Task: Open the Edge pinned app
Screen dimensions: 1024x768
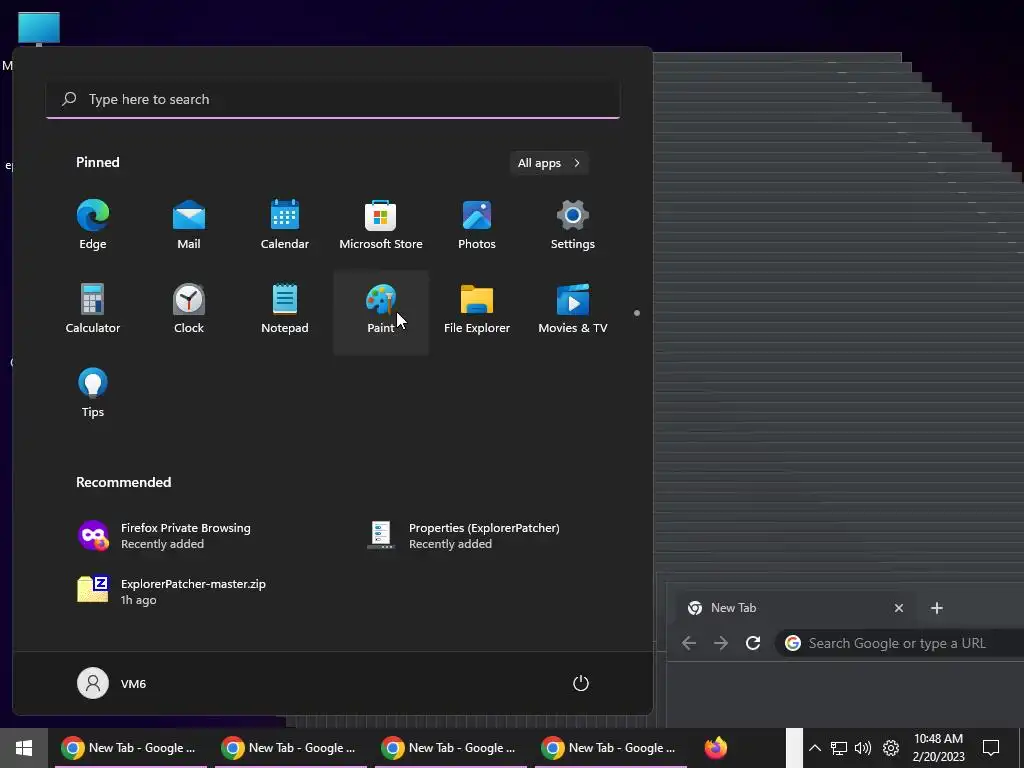Action: pyautogui.click(x=93, y=225)
